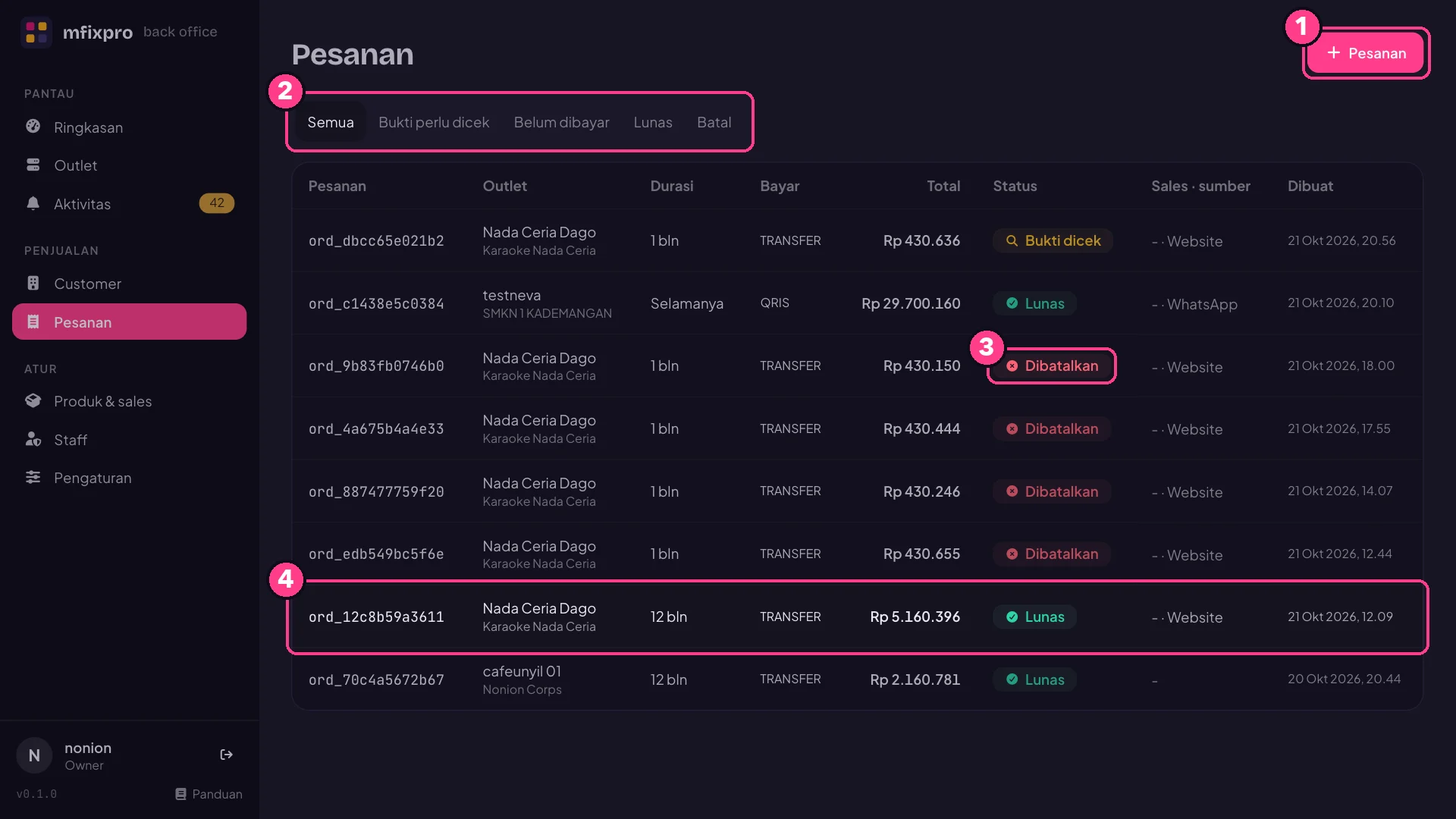Click the Aktivitas bell icon
Image resolution: width=1456 pixels, height=819 pixels.
33,203
